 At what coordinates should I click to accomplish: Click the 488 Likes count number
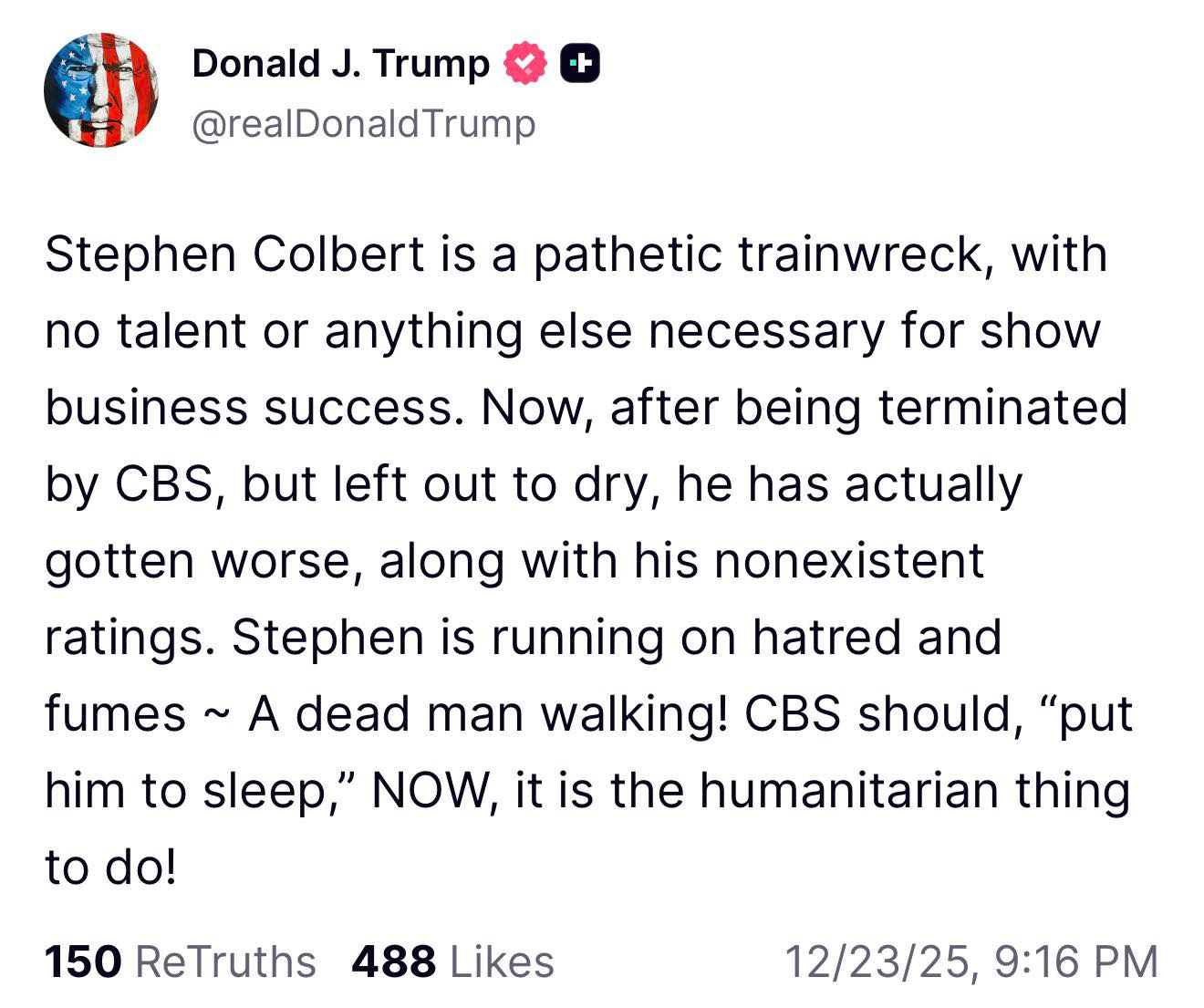click(393, 961)
